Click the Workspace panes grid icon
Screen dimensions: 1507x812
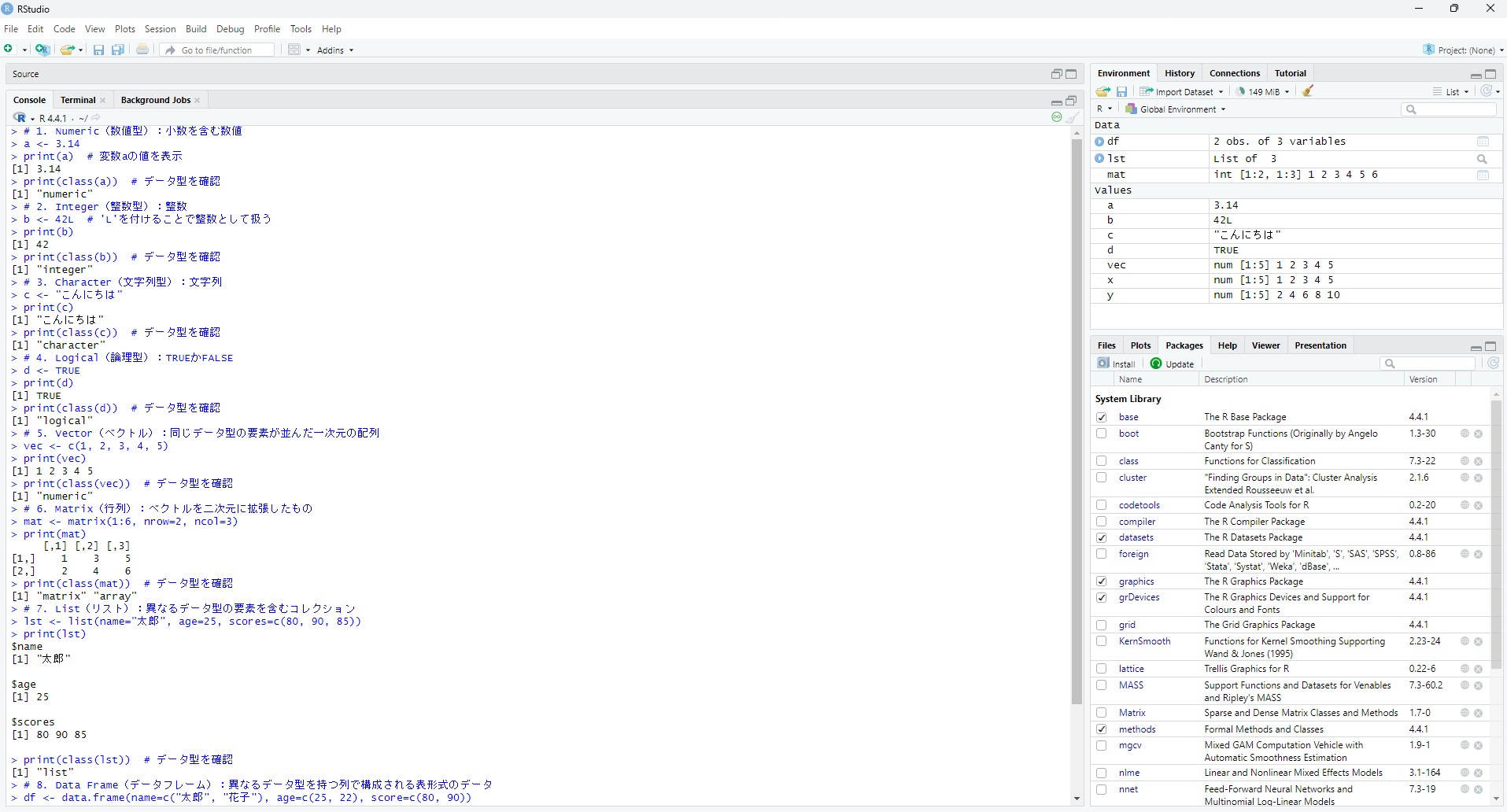[x=294, y=50]
